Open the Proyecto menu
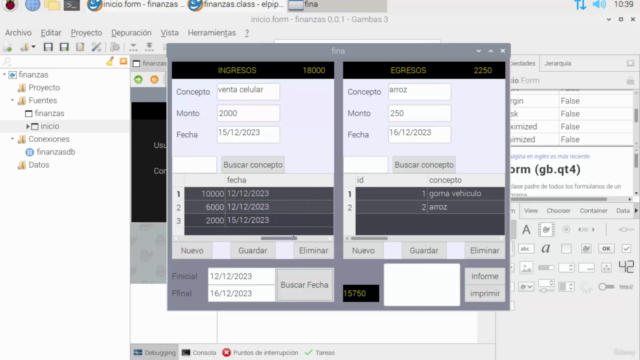The width and height of the screenshot is (640, 360). [86, 33]
